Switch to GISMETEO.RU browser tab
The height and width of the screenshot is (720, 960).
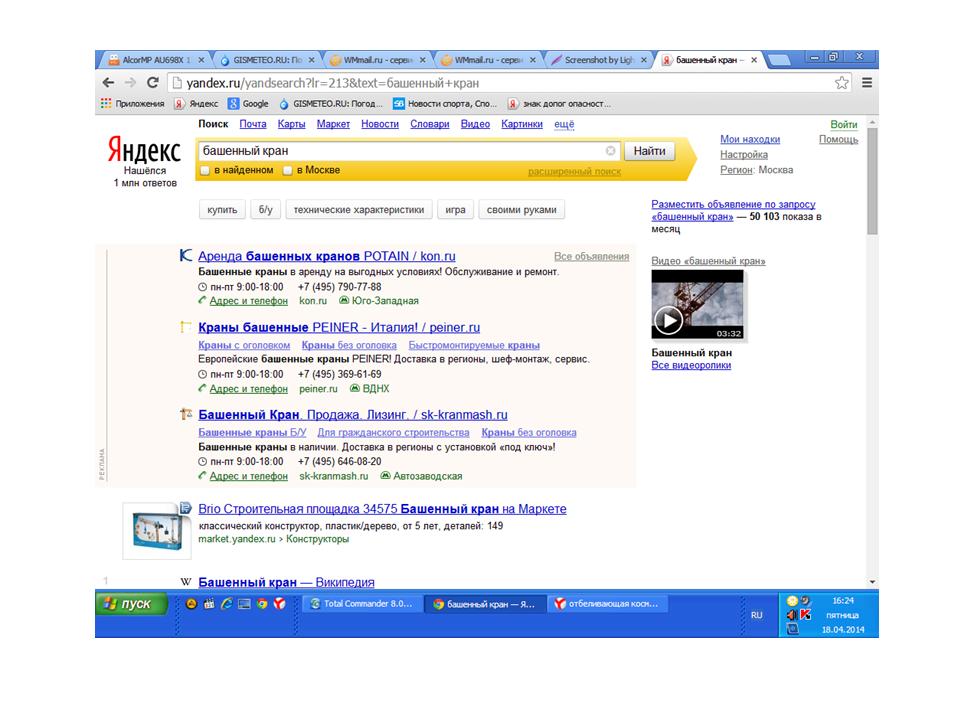tap(268, 59)
